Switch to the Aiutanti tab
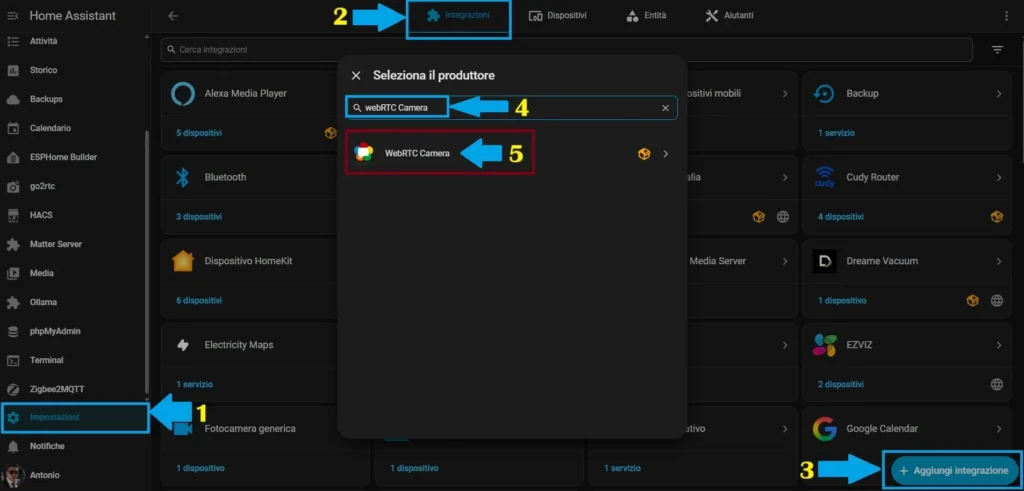This screenshot has width=1024, height=491. (729, 16)
